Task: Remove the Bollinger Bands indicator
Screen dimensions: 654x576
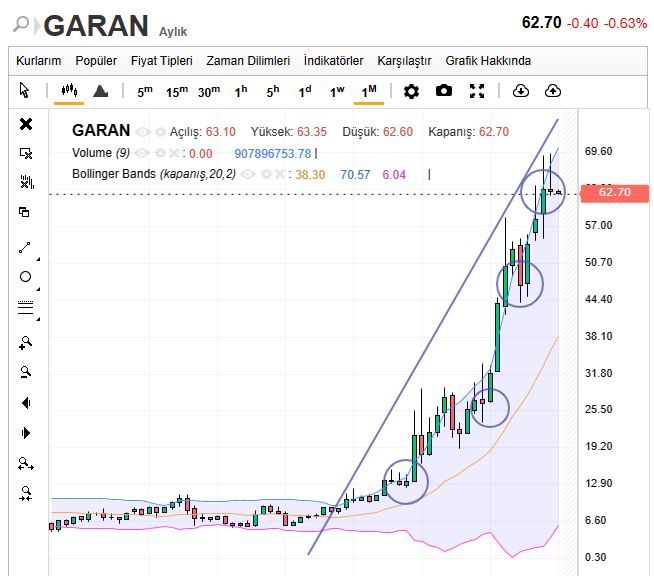Action: [279, 174]
